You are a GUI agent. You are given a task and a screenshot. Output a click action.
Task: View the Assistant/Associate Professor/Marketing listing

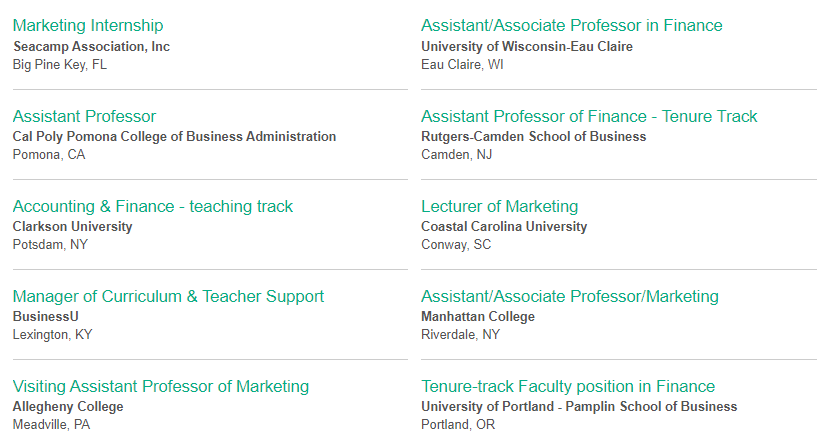click(570, 296)
